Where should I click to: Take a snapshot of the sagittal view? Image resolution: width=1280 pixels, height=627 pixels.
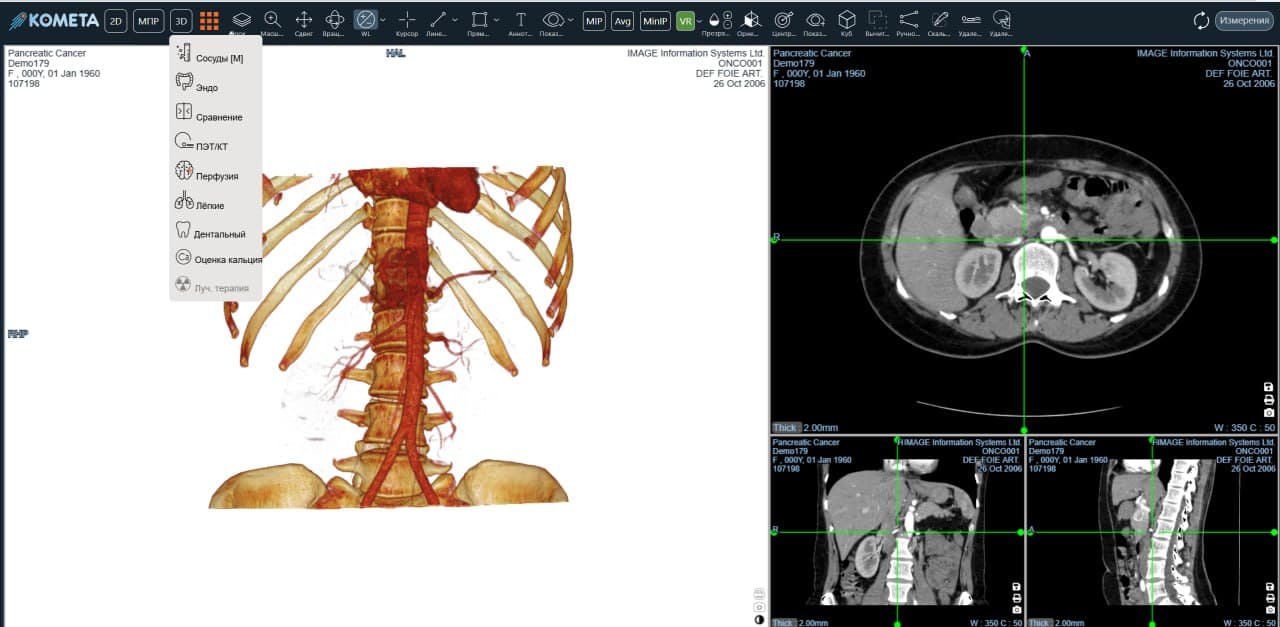pyautogui.click(x=1268, y=609)
